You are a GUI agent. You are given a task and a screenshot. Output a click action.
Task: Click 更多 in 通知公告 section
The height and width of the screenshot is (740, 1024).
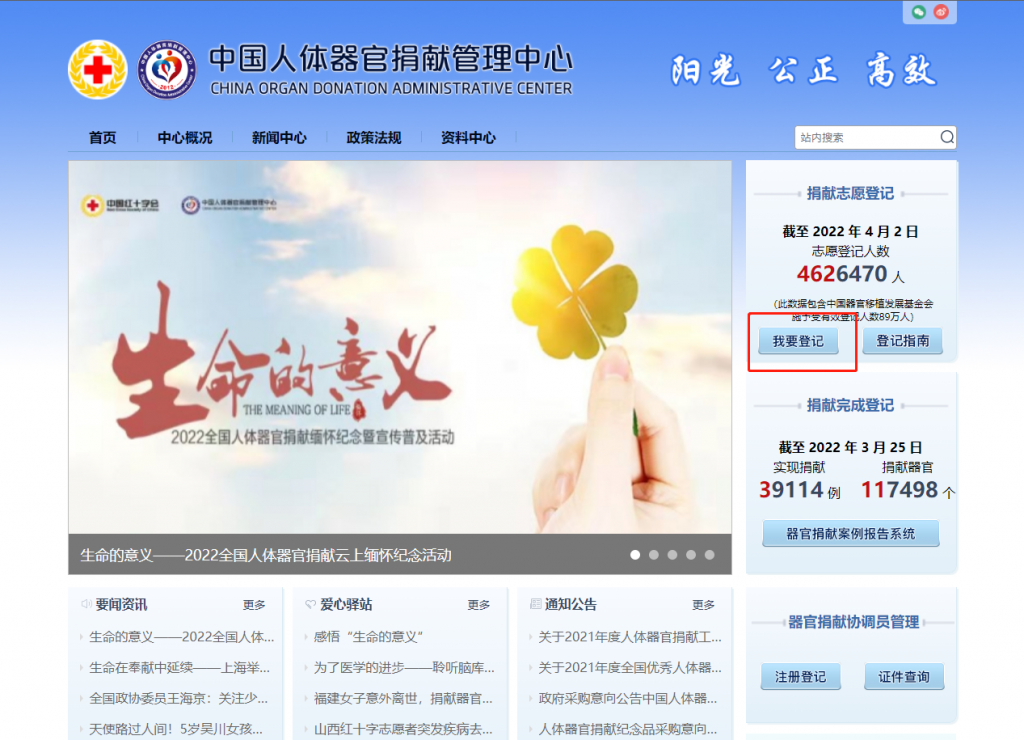703,605
